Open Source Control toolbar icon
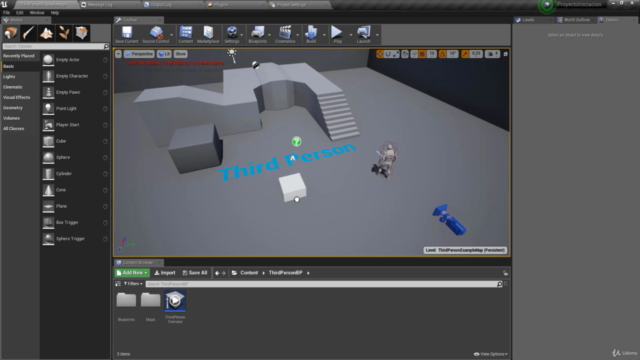Screen dimensions: 640x360 point(156,34)
